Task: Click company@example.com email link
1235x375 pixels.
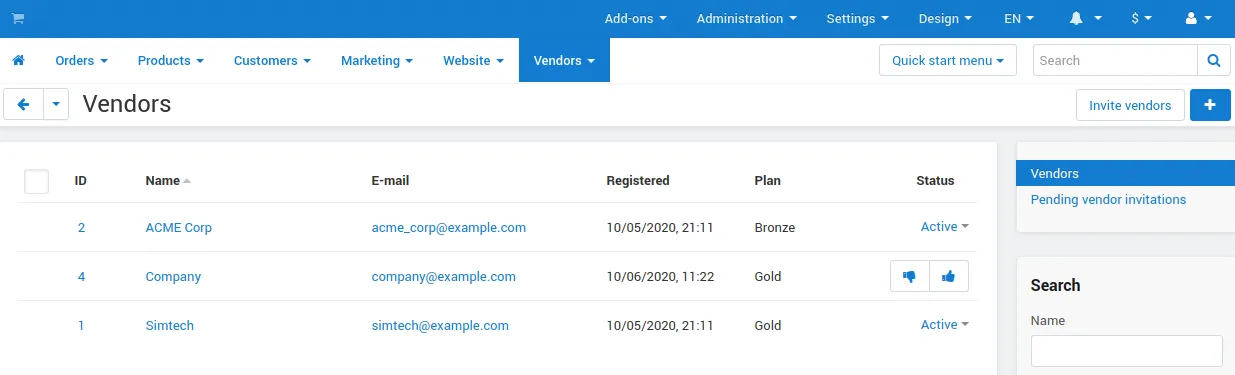Action: [x=443, y=277]
